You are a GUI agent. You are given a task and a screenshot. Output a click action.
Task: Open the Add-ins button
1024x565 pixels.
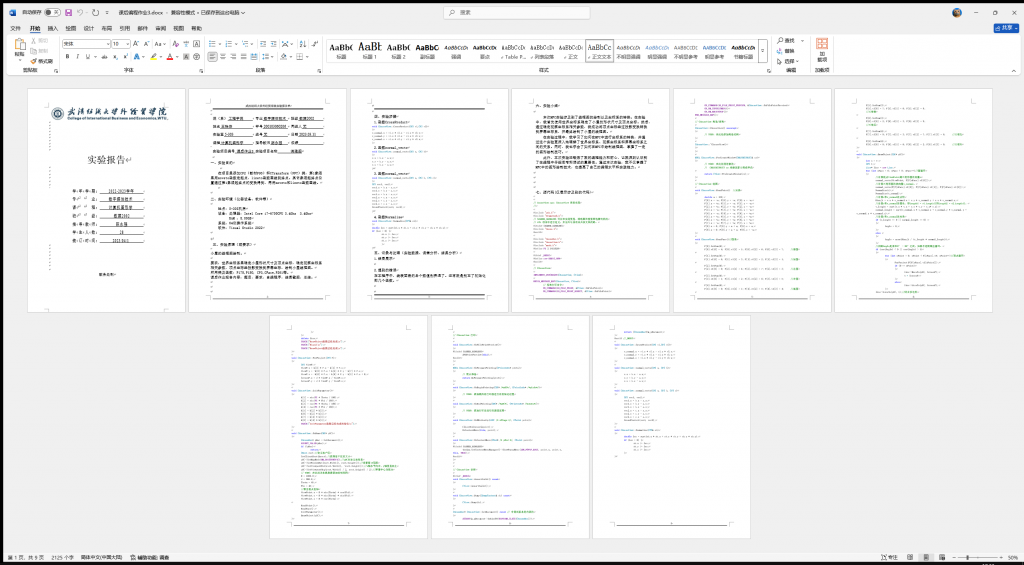click(x=821, y=50)
